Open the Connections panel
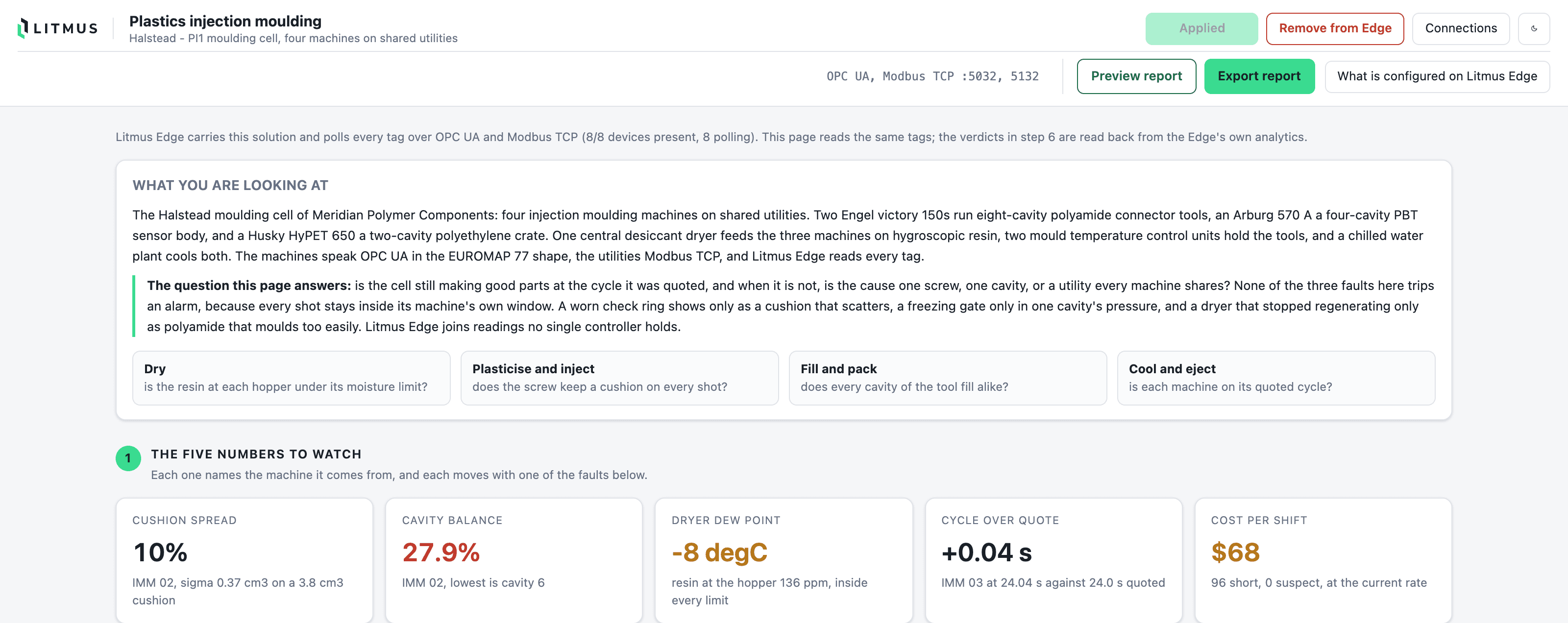The height and width of the screenshot is (623, 1568). point(1460,28)
